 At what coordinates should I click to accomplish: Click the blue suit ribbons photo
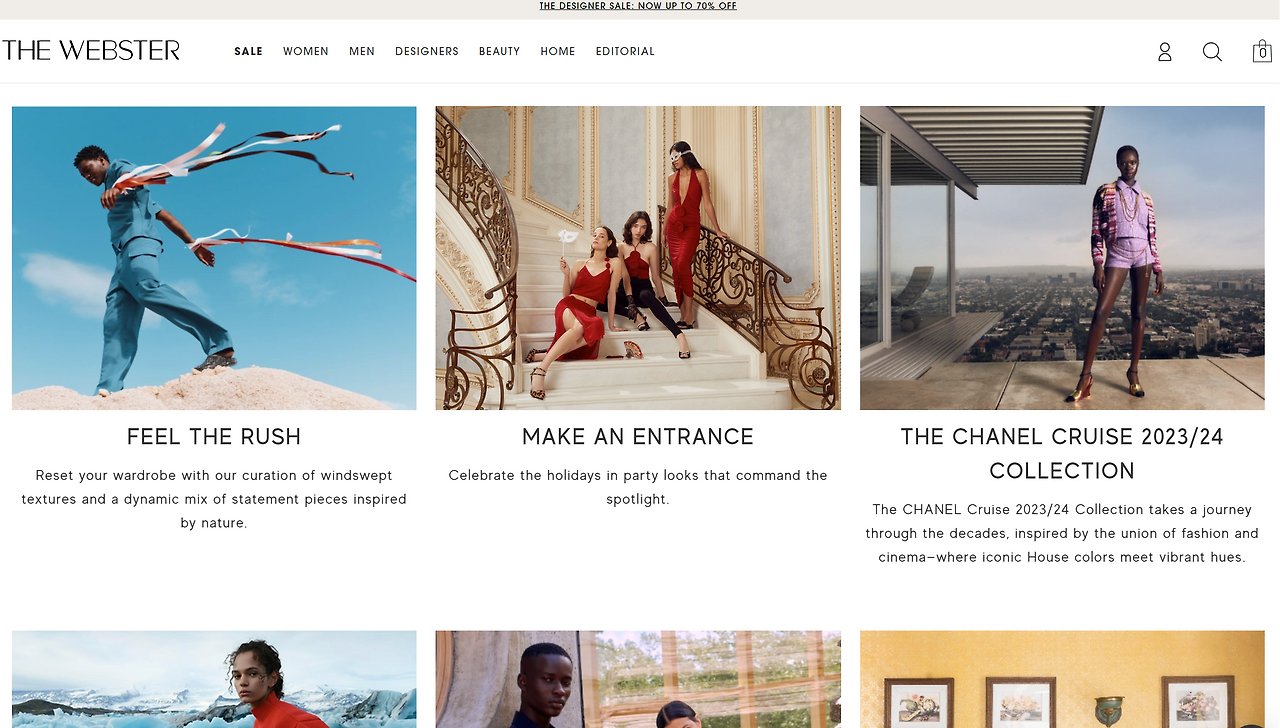coord(214,258)
